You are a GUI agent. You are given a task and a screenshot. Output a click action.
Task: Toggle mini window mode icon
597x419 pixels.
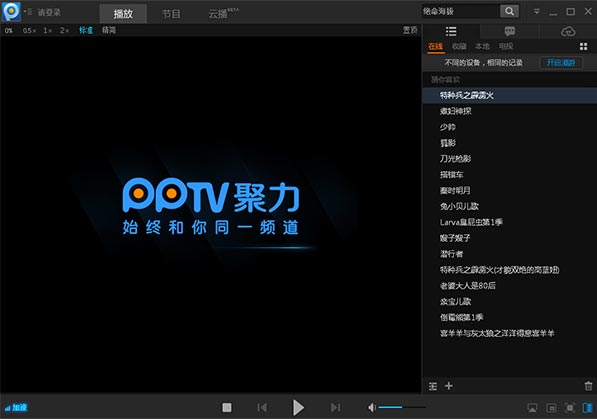(x=551, y=408)
